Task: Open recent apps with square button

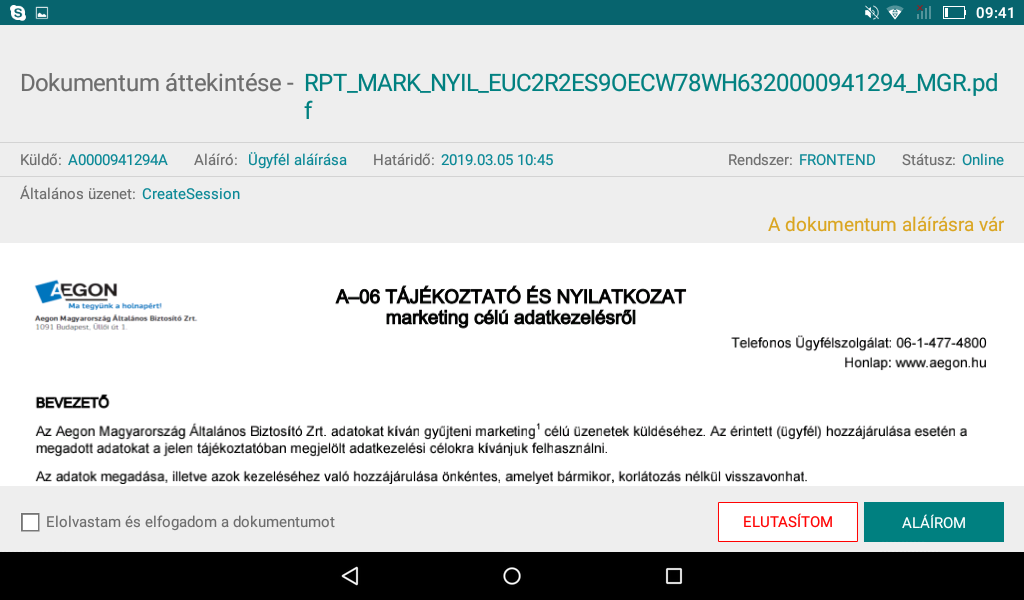Action: (x=674, y=576)
